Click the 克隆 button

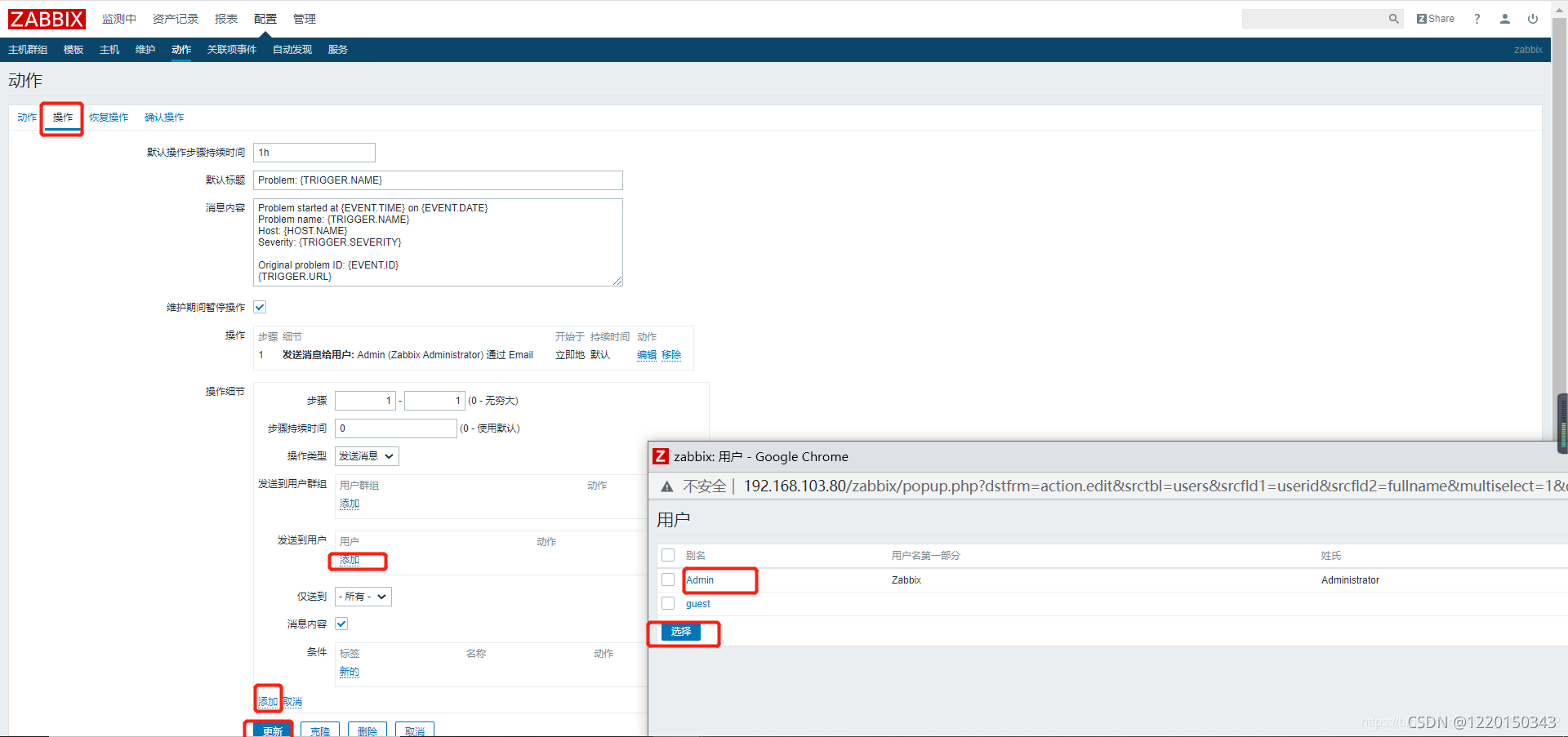point(320,731)
